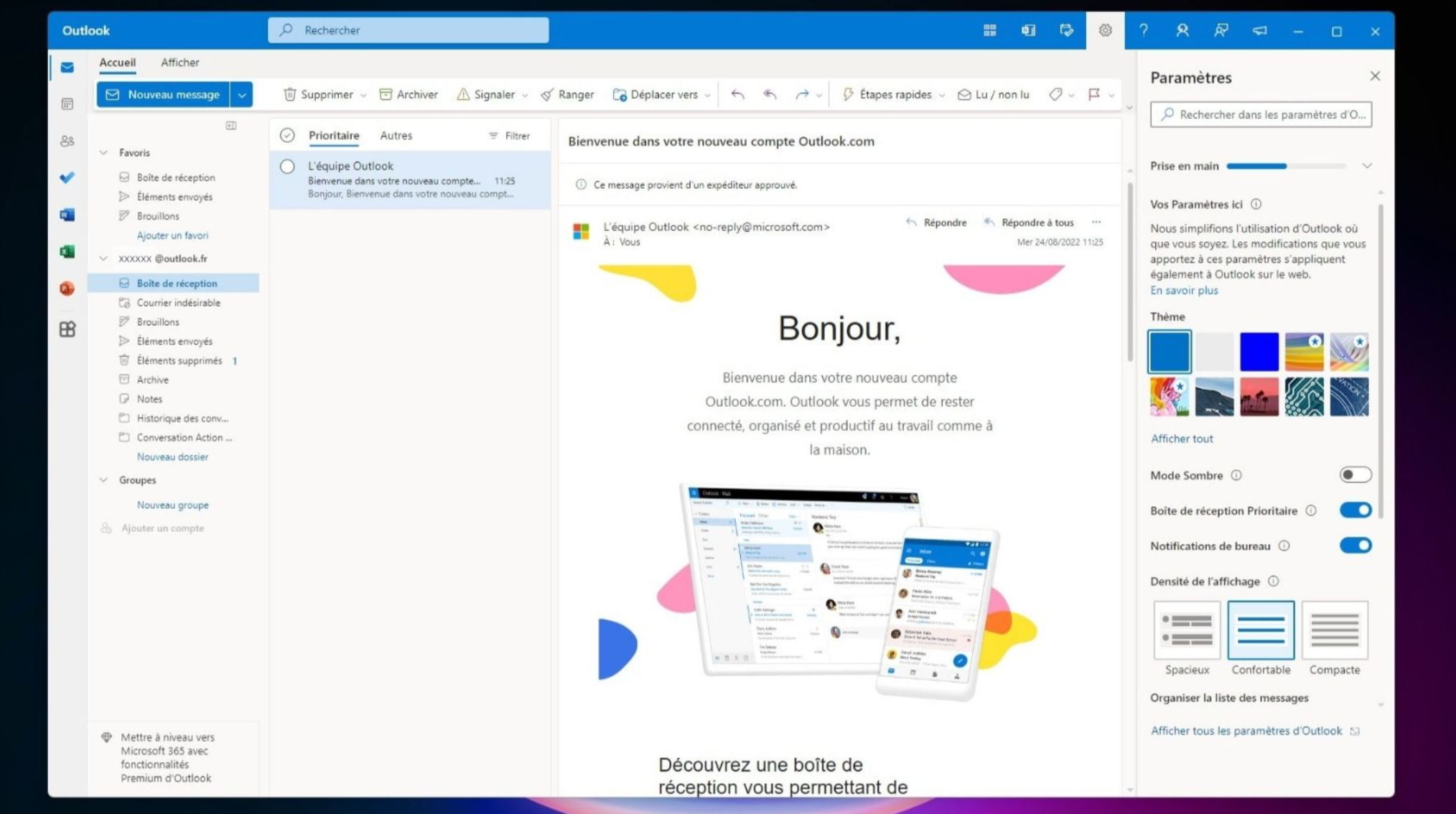Enable Mode Sombre
This screenshot has width=1456, height=814.
(1354, 474)
